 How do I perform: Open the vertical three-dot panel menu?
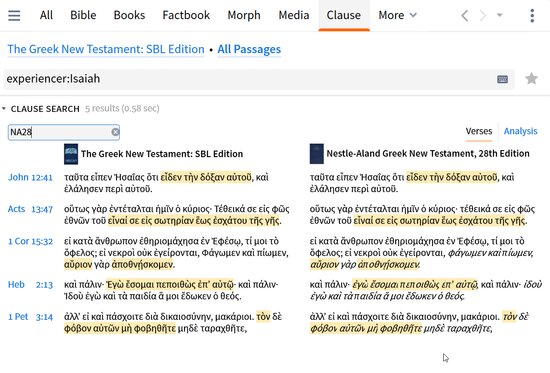[532, 15]
